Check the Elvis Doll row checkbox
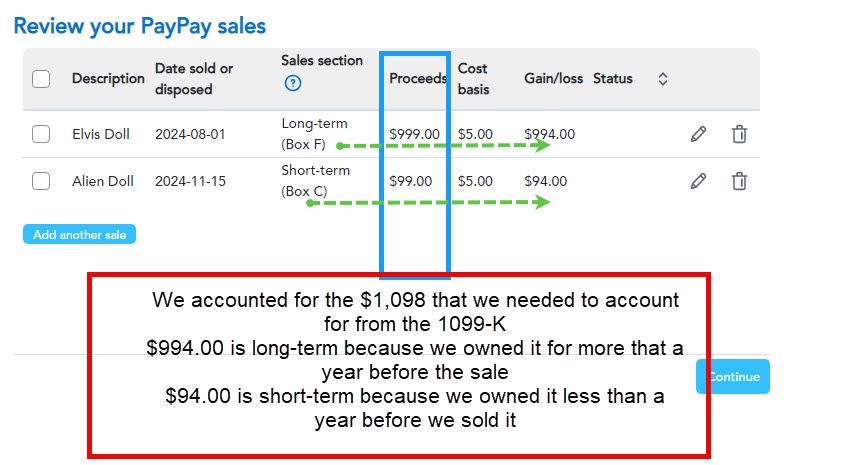Screen dimensions: 847x465 (x=41, y=134)
